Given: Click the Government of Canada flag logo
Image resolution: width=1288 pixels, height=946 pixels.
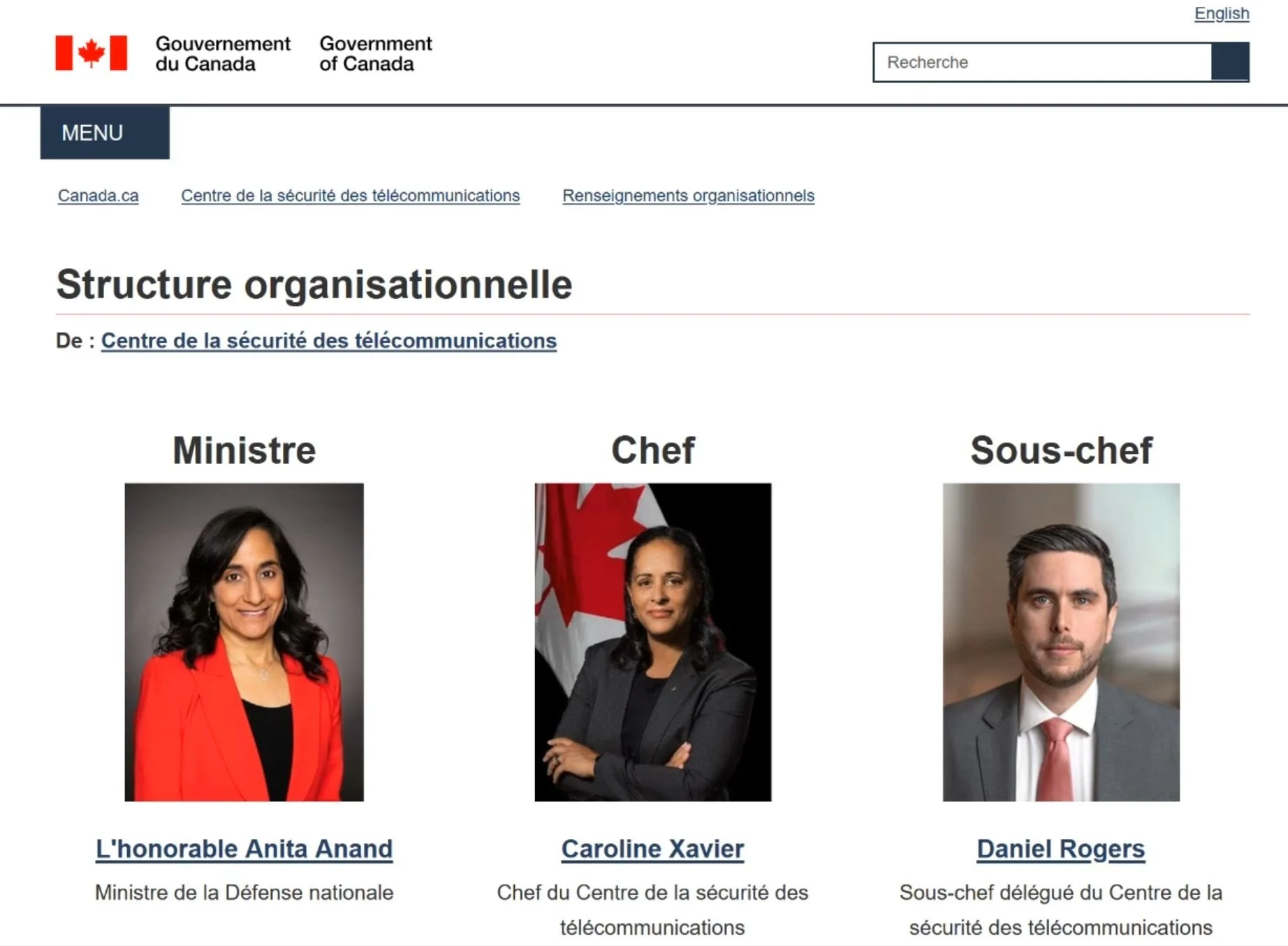Looking at the screenshot, I should pyautogui.click(x=92, y=53).
